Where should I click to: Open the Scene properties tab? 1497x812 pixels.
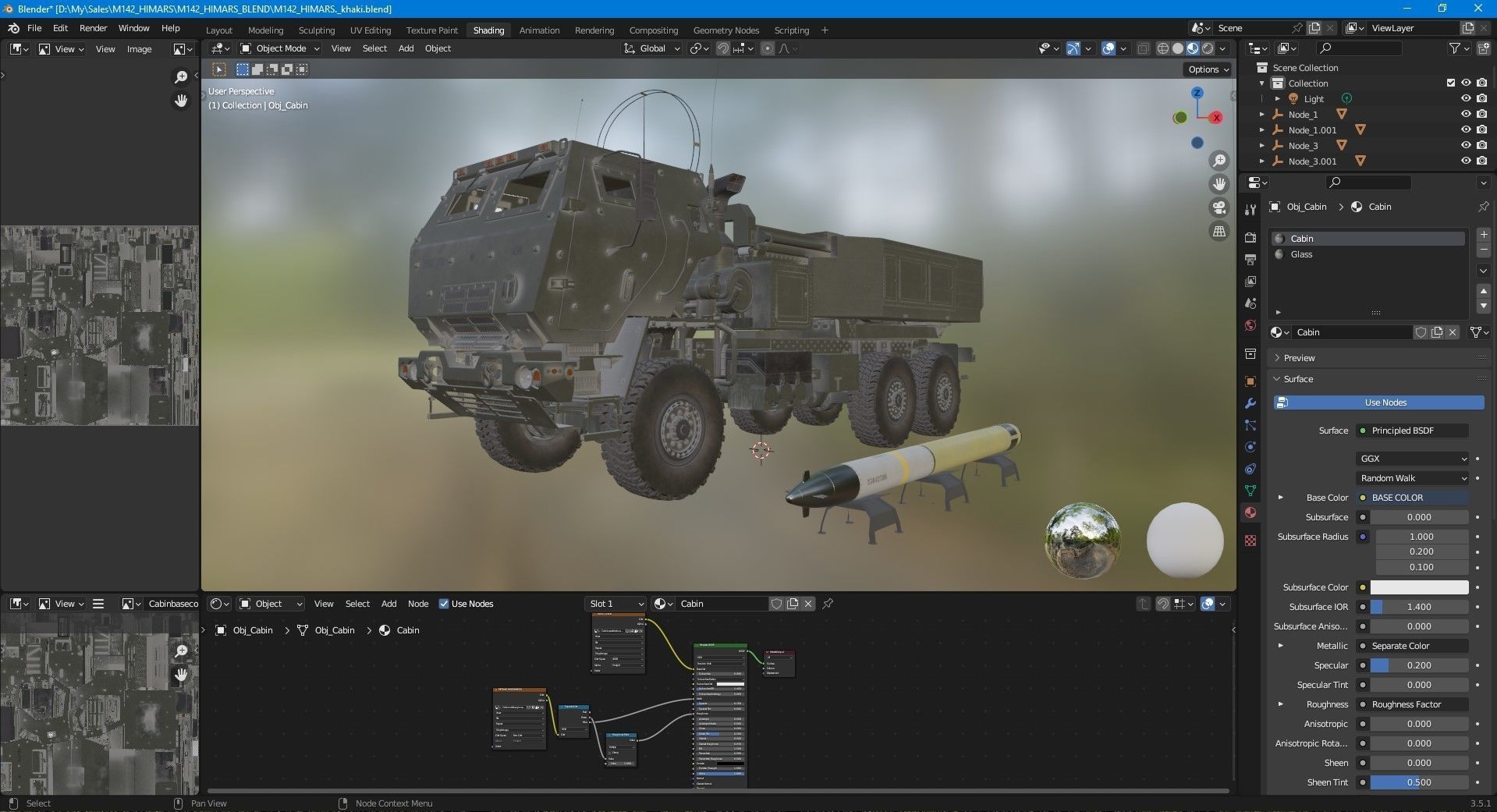pyautogui.click(x=1250, y=303)
